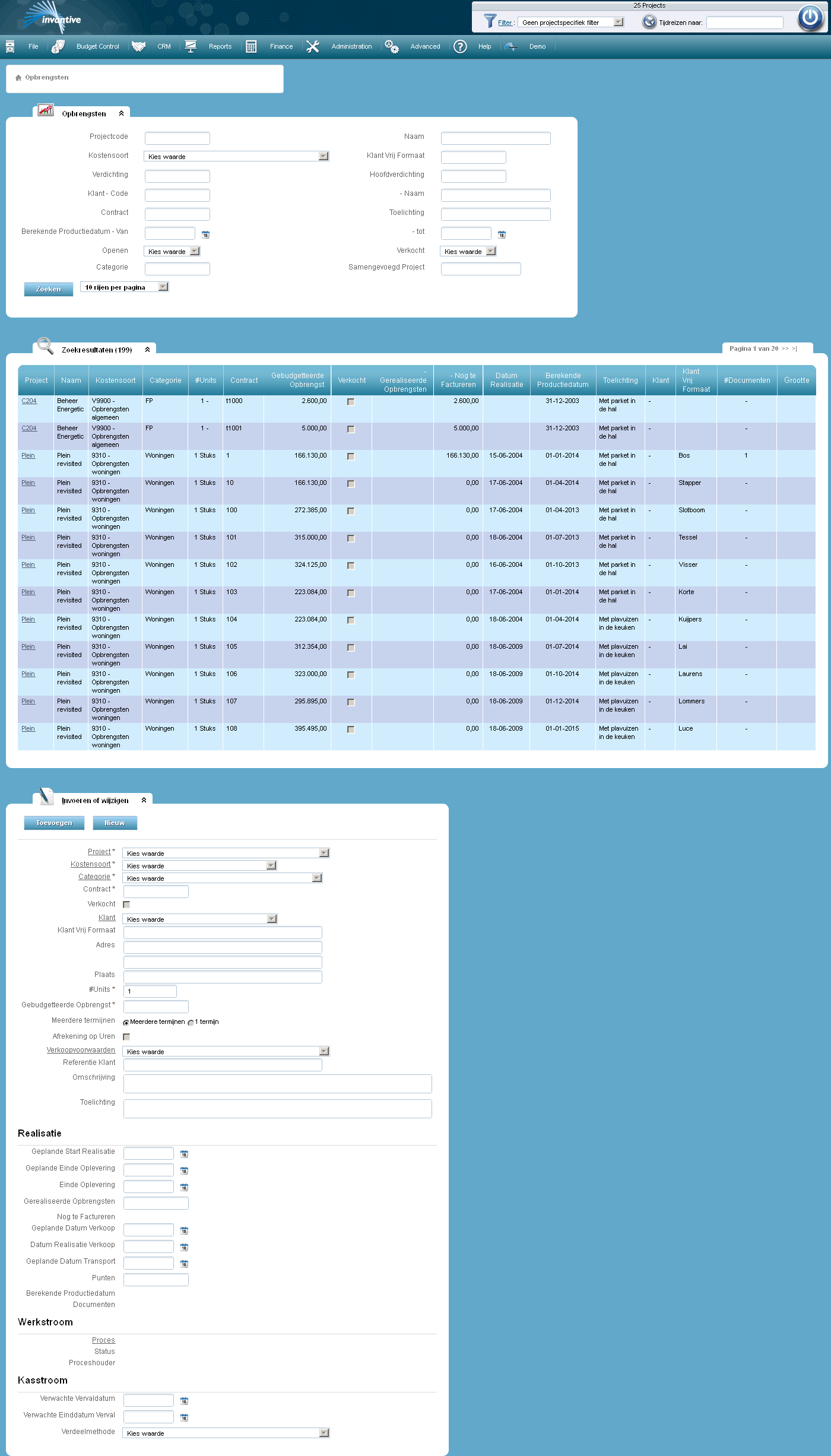831x1456 pixels.
Task: Open the Openen Kies waarde dropdown
Action: coord(172,251)
